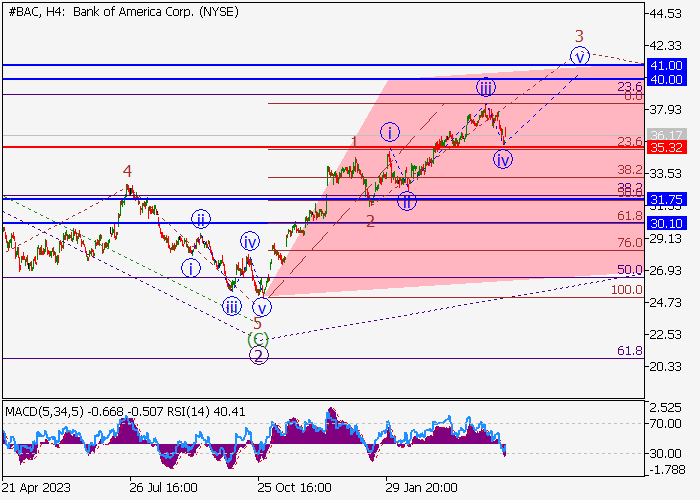The height and width of the screenshot is (500, 700).
Task: Click the 30.00 RSI level on indicator axis
Action: click(666, 454)
